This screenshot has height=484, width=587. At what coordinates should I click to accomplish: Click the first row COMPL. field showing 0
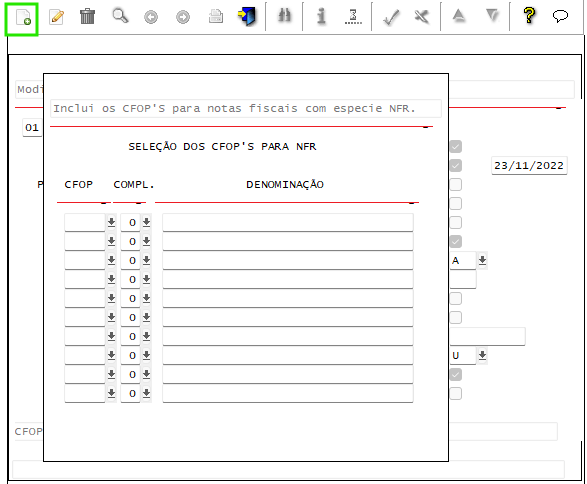click(130, 222)
